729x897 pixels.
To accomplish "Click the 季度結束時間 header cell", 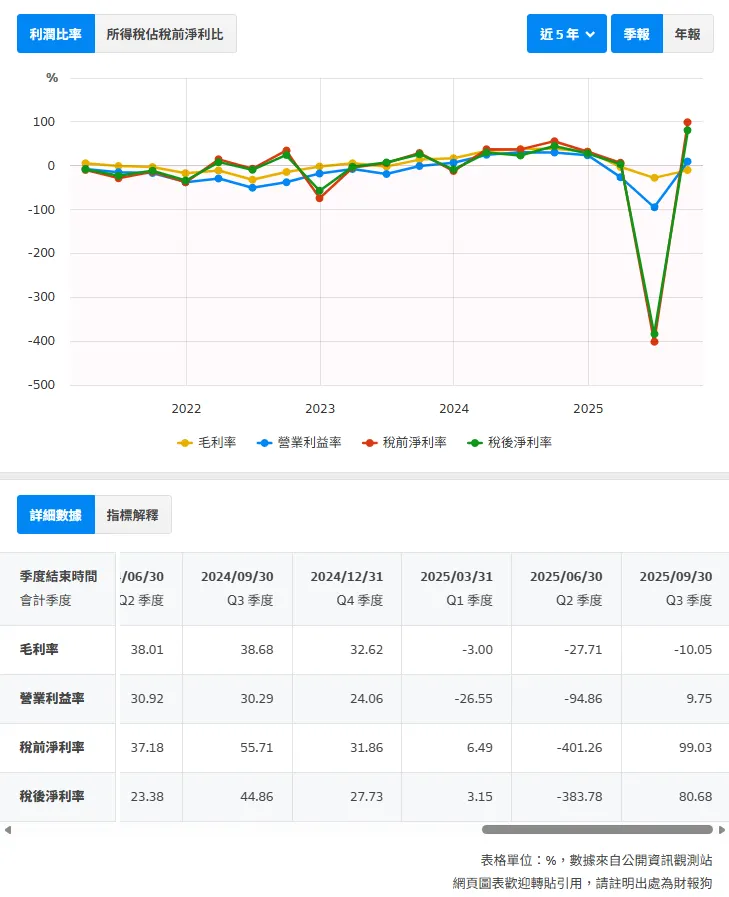I will [58, 588].
